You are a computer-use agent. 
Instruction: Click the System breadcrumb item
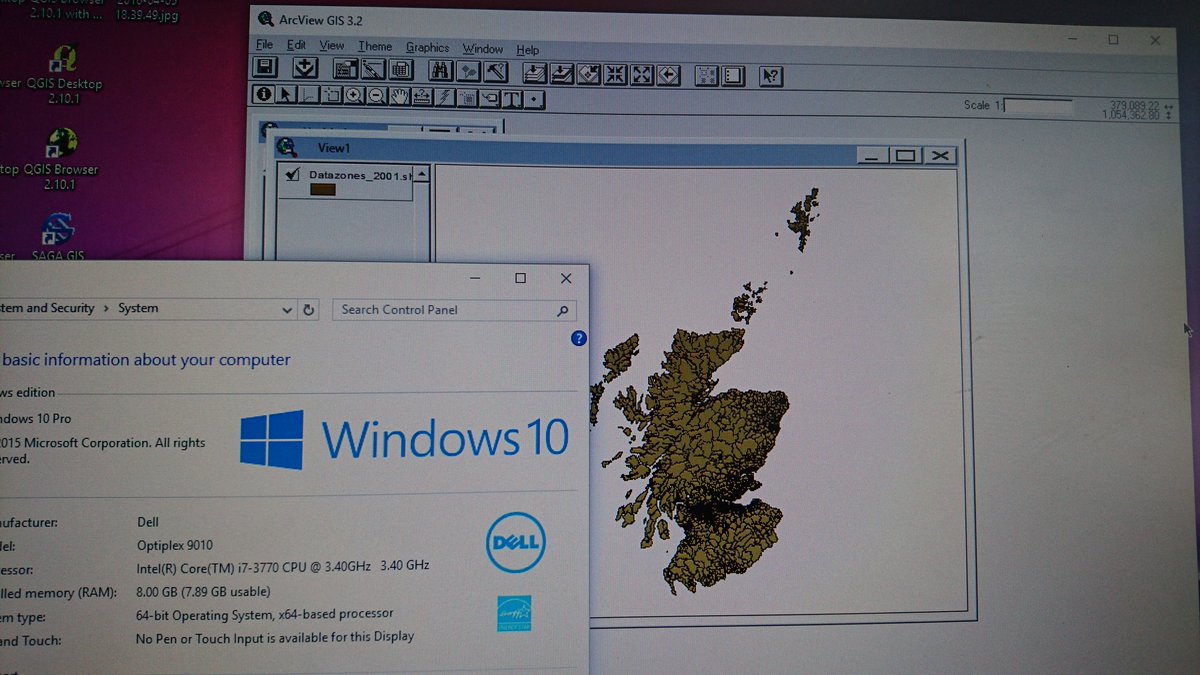point(138,308)
